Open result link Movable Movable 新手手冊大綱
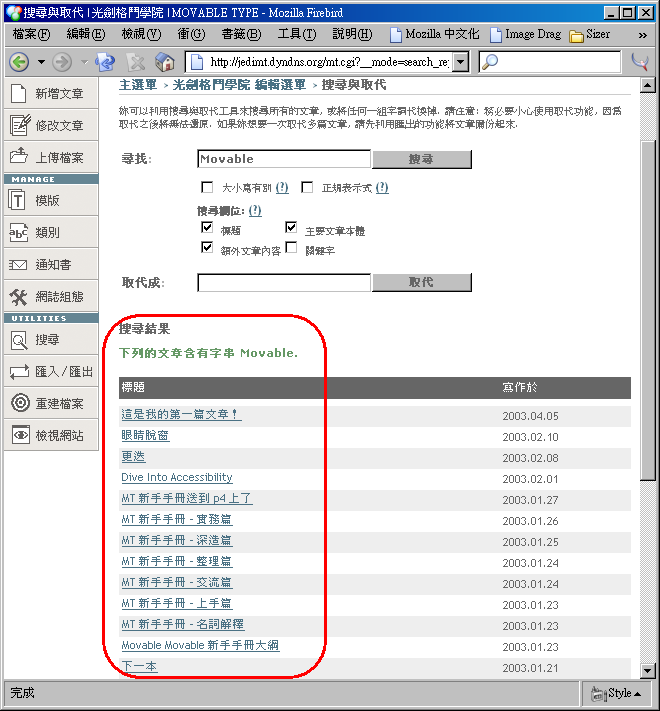660x711 pixels. (200, 645)
